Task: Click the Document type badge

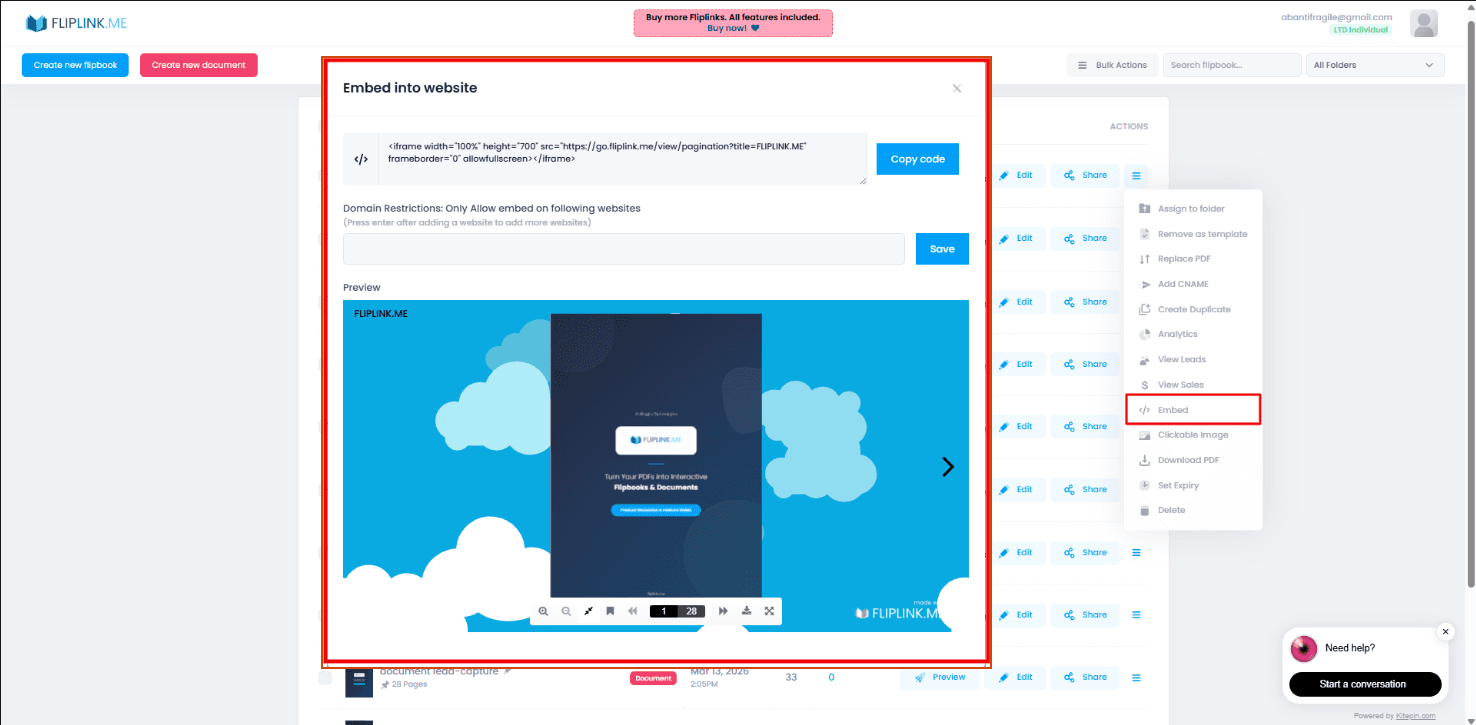Action: [653, 678]
